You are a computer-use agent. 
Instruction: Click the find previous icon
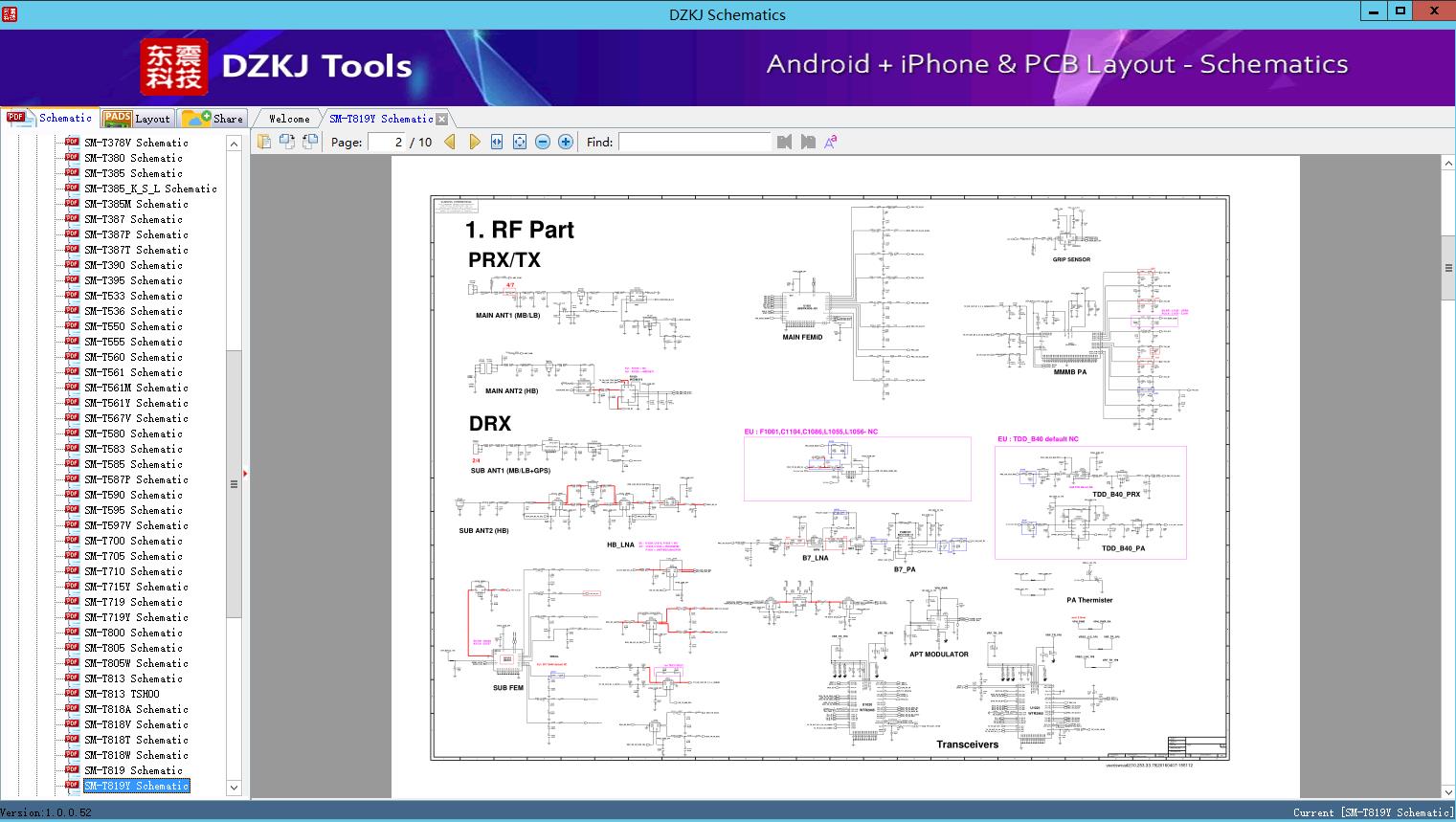tap(785, 142)
